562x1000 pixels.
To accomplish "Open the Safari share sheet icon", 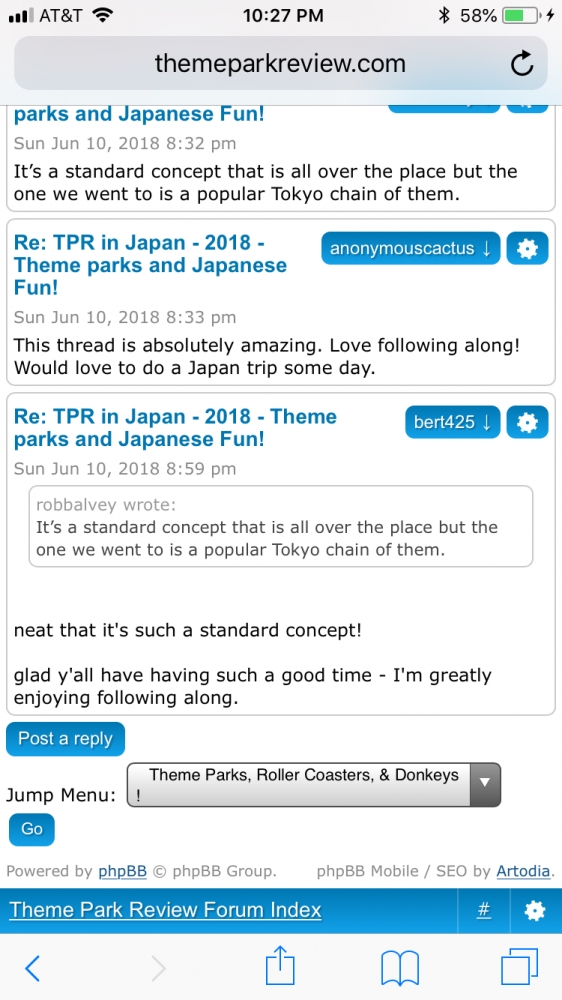I will pyautogui.click(x=280, y=966).
